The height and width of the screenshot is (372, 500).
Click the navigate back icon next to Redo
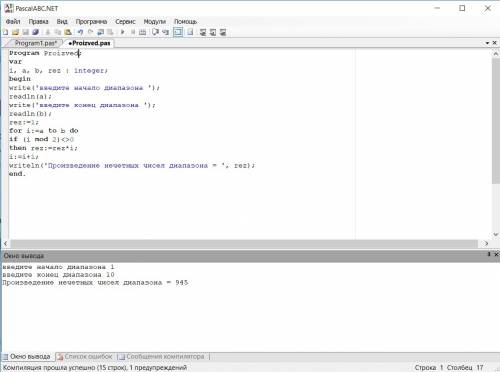100,32
